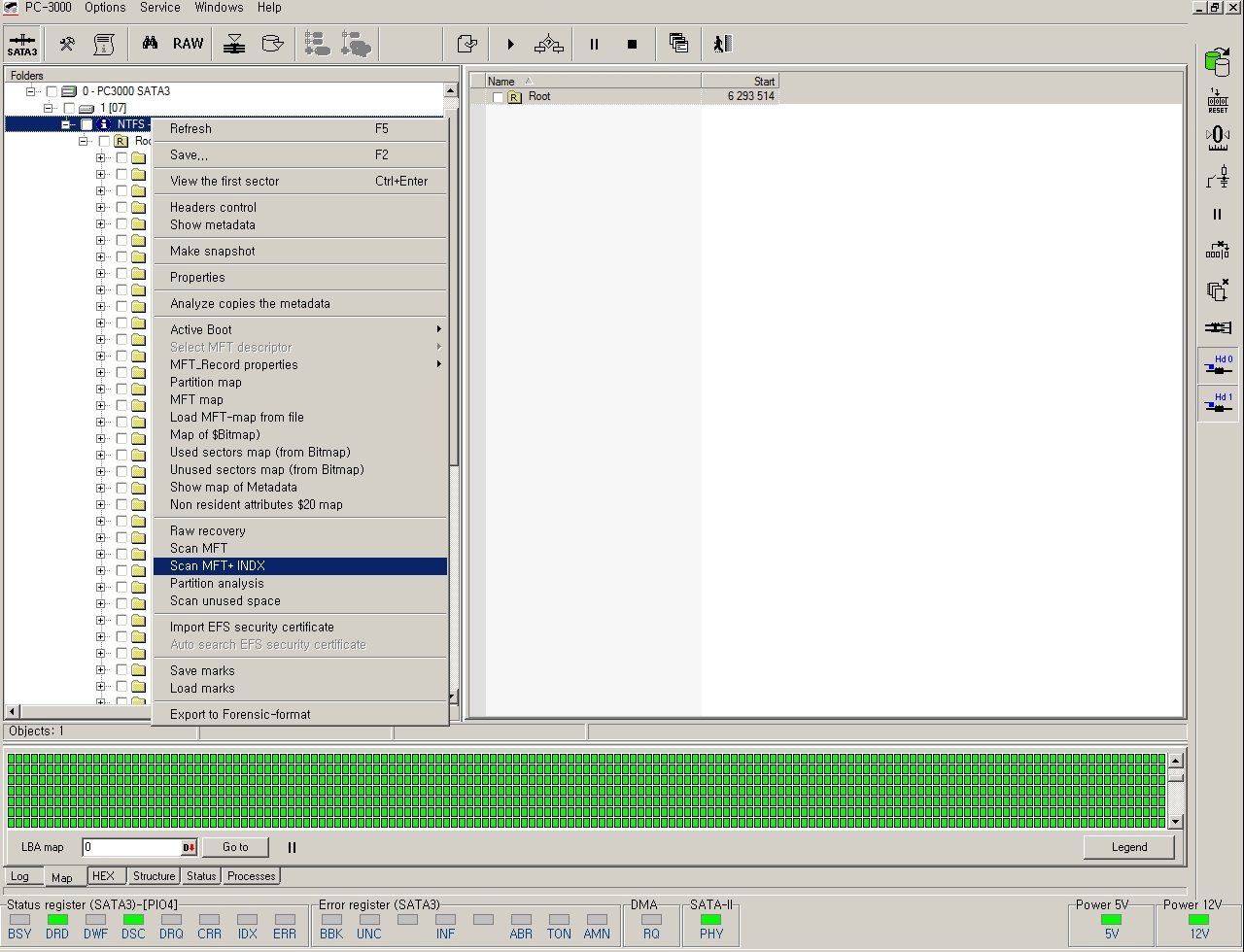Click the cascading windows toolbar icon
Viewport: 1244px width, 952px height.
point(679,44)
